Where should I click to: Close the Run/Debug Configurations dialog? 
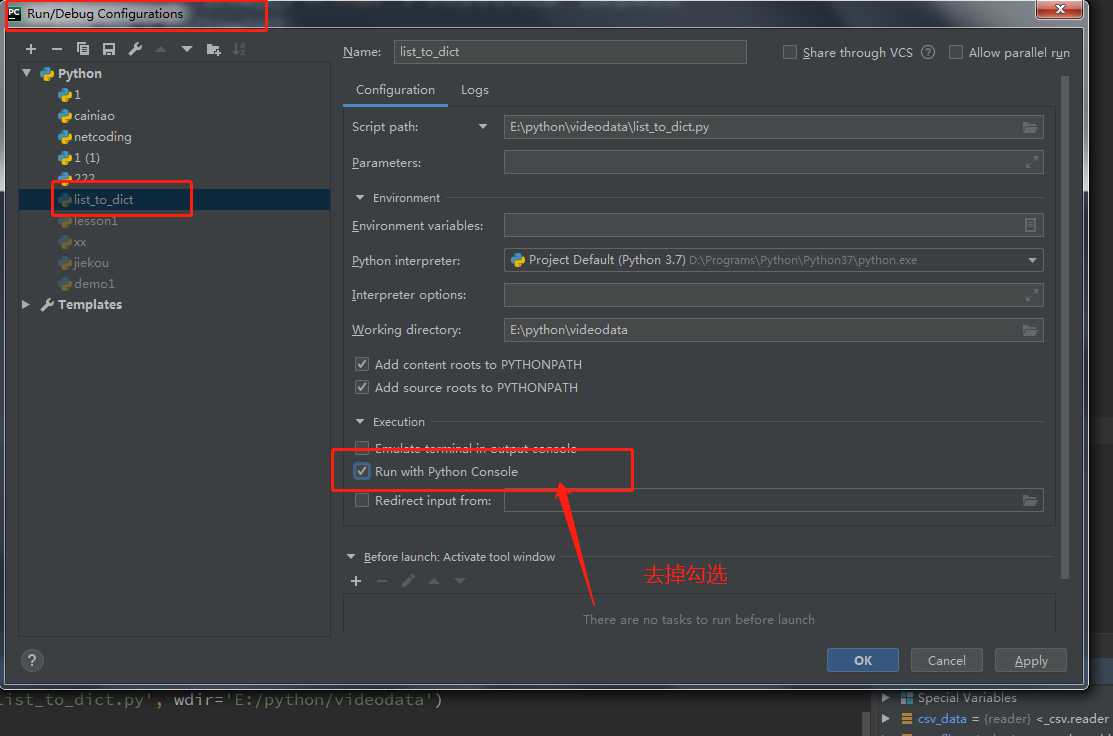pos(1059,9)
